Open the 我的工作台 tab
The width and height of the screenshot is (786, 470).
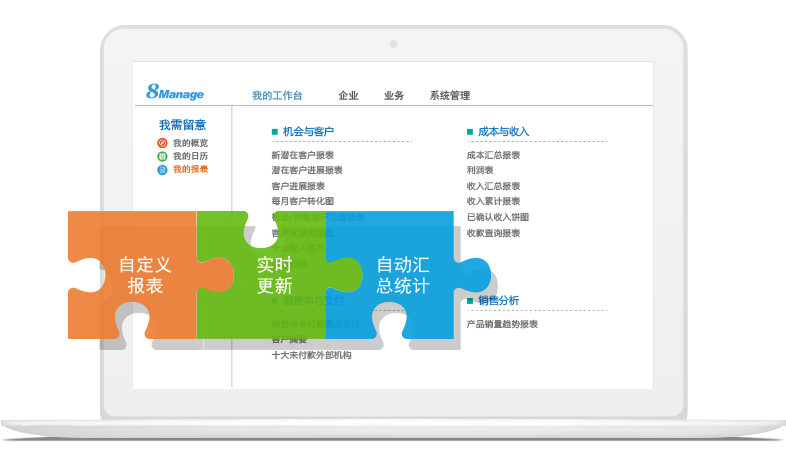(277, 95)
